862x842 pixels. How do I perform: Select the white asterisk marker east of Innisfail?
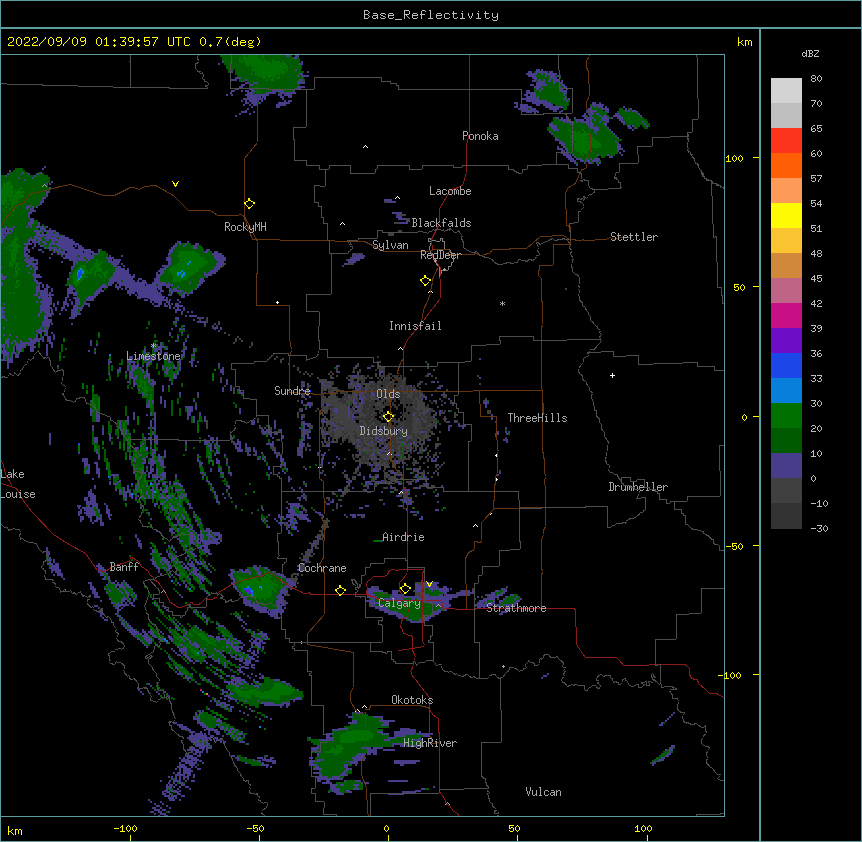coord(502,303)
